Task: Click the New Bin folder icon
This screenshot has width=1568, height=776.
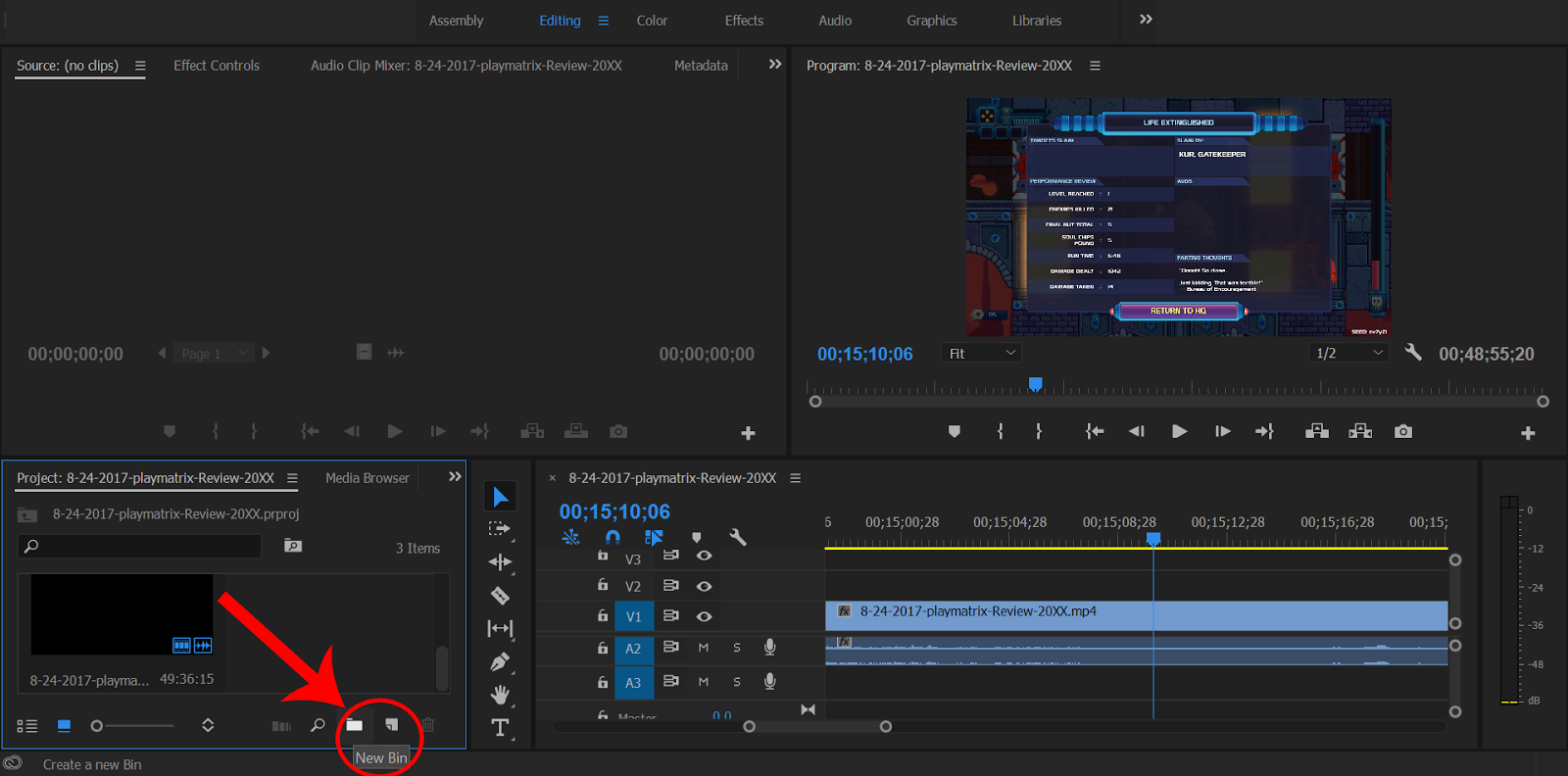Action: coord(354,725)
